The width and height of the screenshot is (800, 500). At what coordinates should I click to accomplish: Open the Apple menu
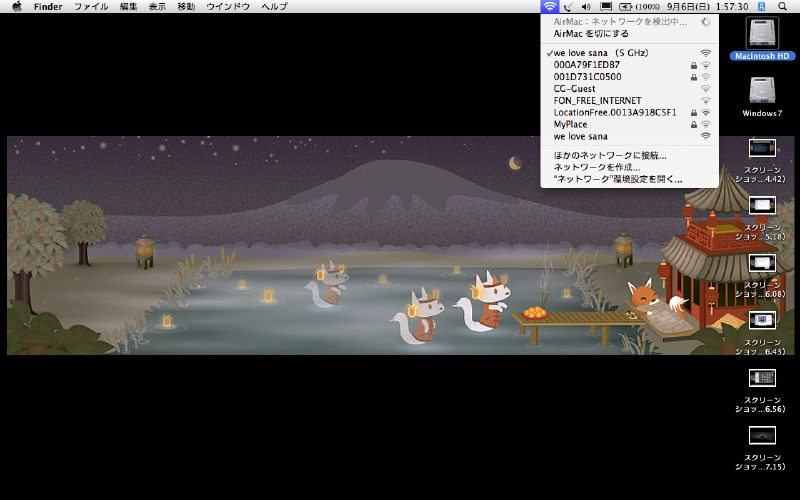[17, 7]
